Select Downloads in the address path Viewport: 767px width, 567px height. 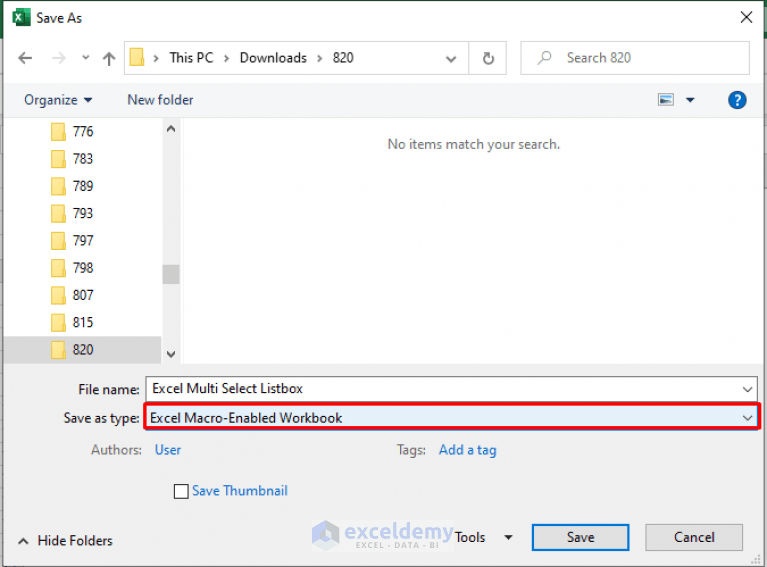point(273,58)
